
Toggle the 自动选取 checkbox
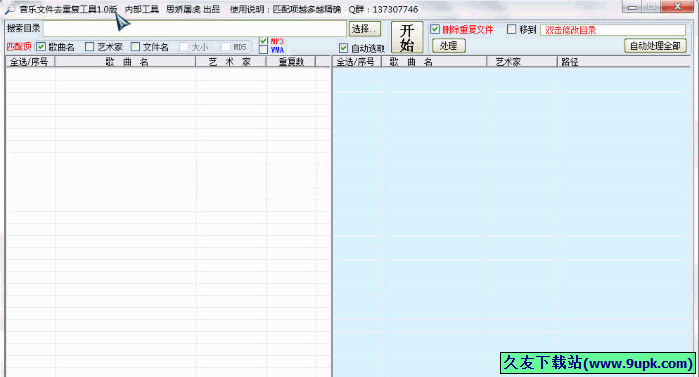[x=343, y=48]
